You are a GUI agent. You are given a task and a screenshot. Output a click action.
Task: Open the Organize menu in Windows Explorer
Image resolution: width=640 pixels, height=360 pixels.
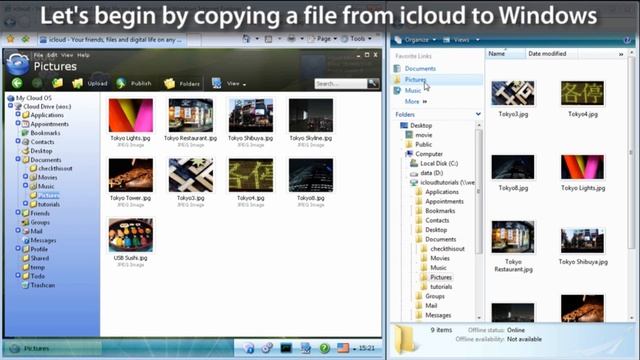tap(415, 40)
